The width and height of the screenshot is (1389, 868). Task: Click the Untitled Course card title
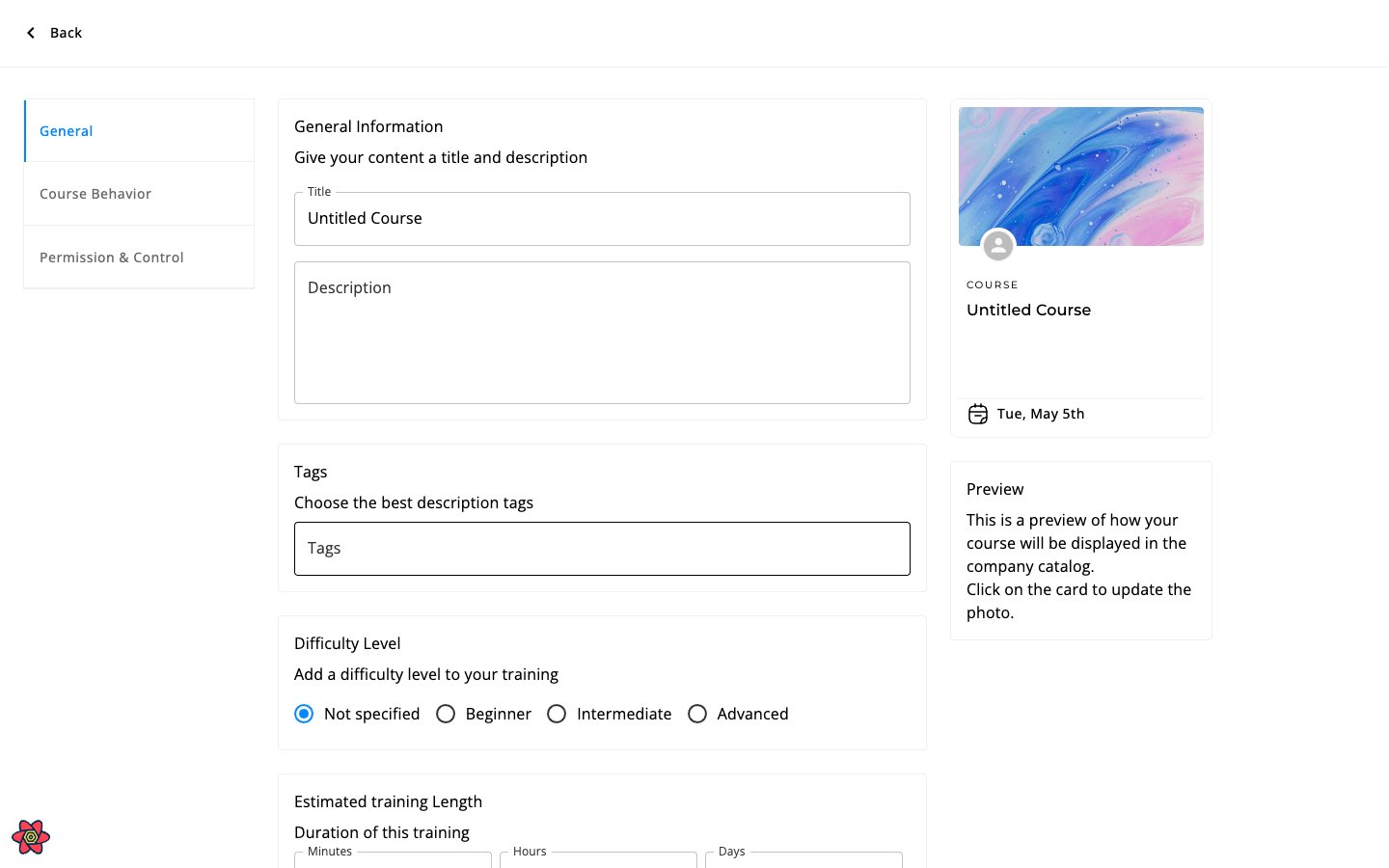point(1029,310)
